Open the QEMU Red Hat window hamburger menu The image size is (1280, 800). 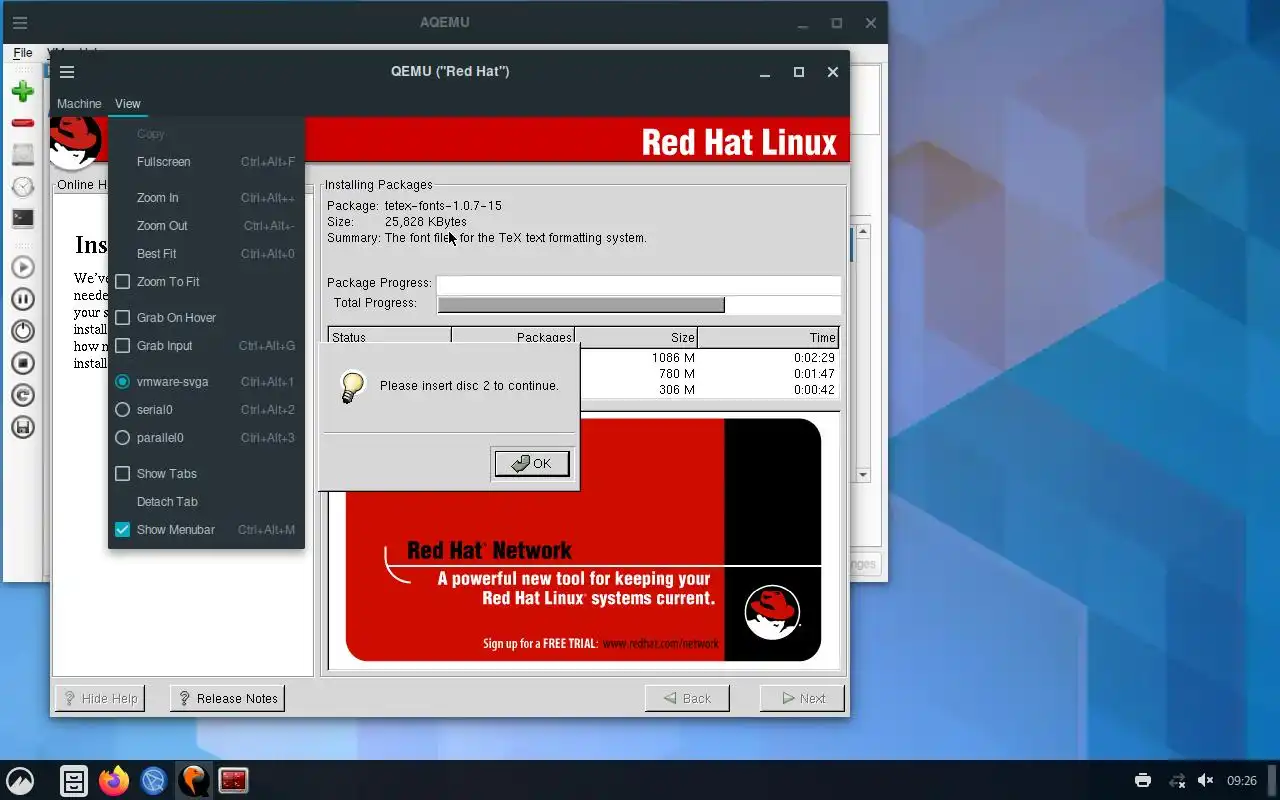click(67, 72)
